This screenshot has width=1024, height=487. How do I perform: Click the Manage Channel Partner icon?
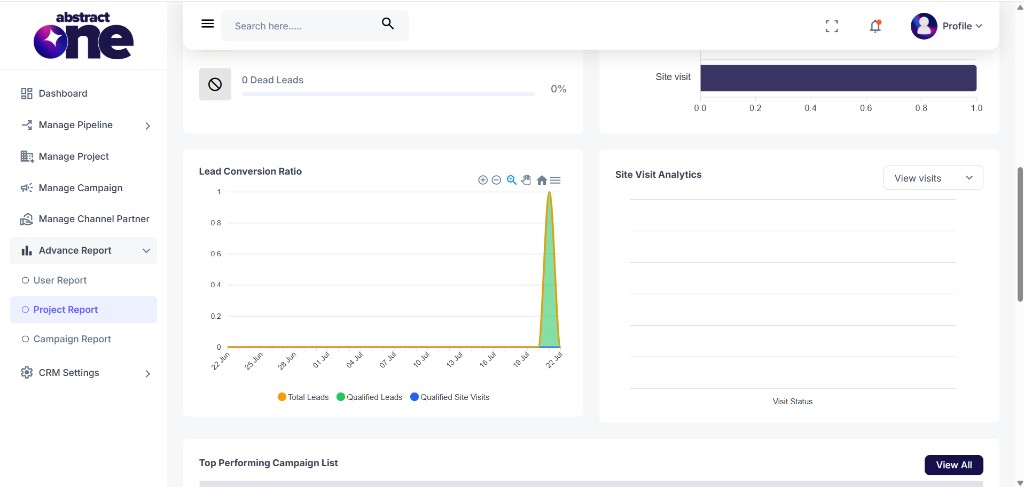click(27, 219)
